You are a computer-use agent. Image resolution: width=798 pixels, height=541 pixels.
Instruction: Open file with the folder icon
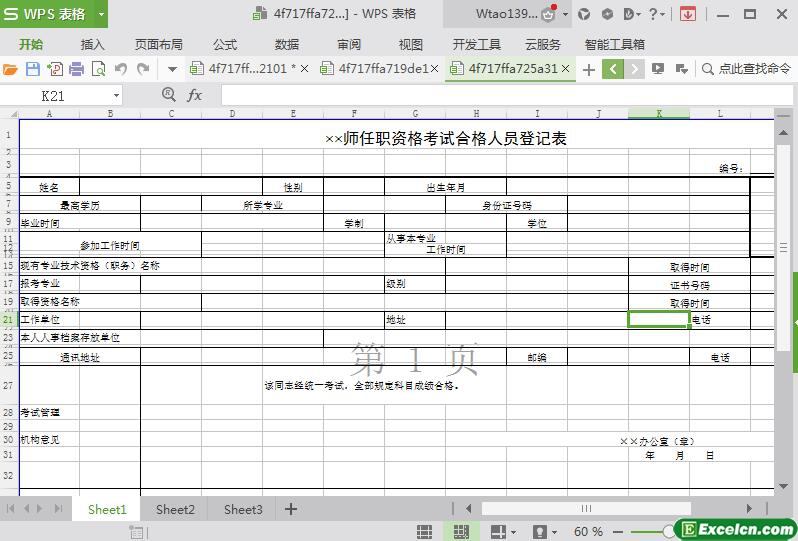tap(10, 69)
